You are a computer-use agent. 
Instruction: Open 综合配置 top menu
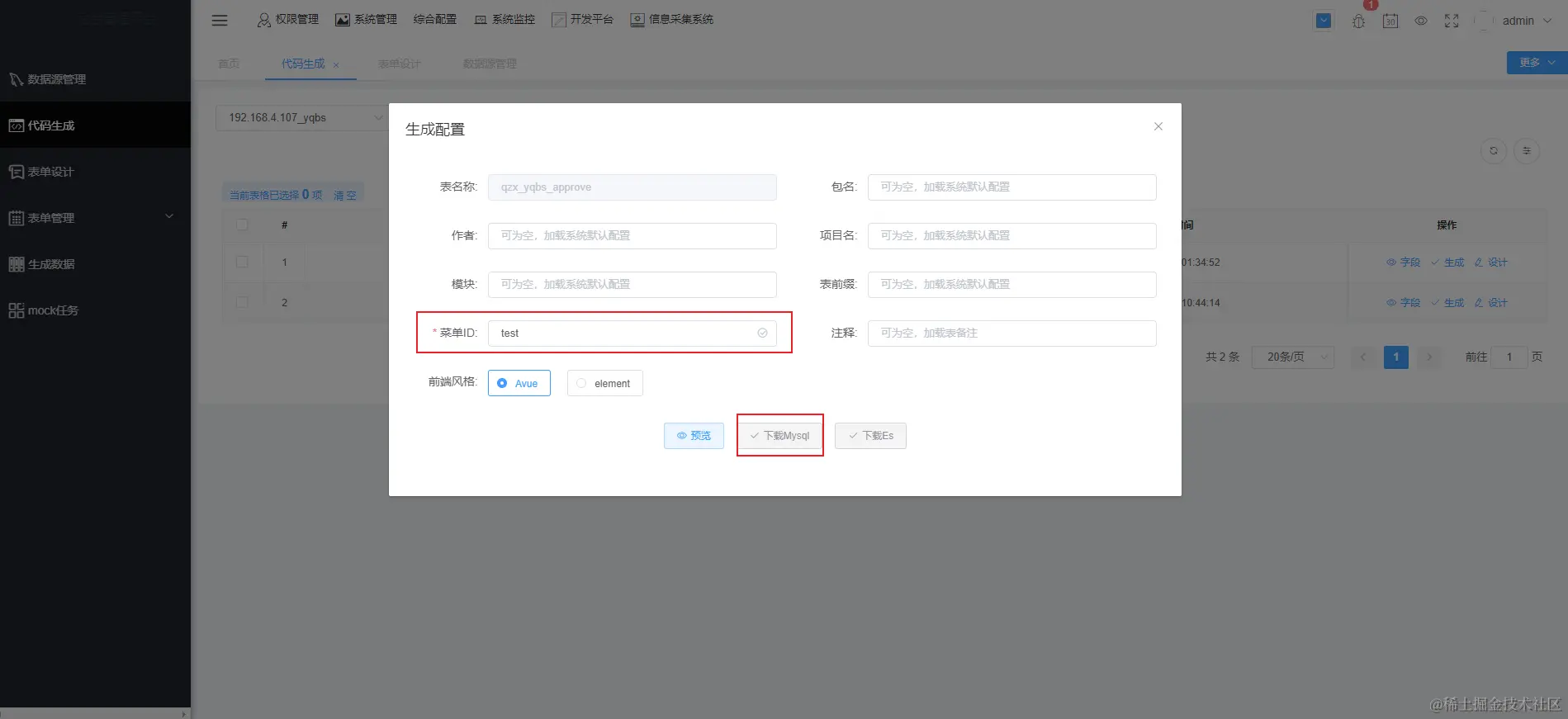pos(435,20)
